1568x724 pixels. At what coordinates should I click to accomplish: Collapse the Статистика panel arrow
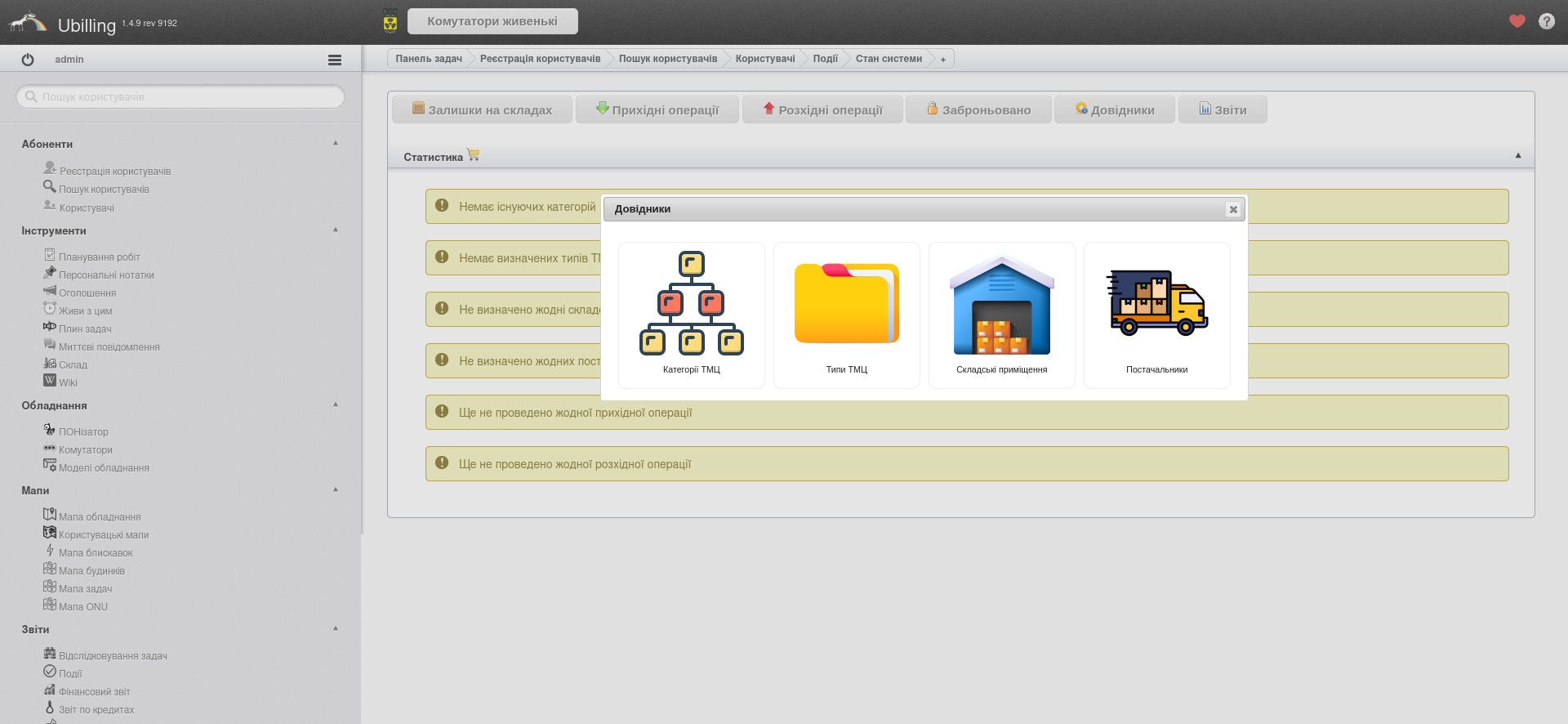click(1517, 155)
